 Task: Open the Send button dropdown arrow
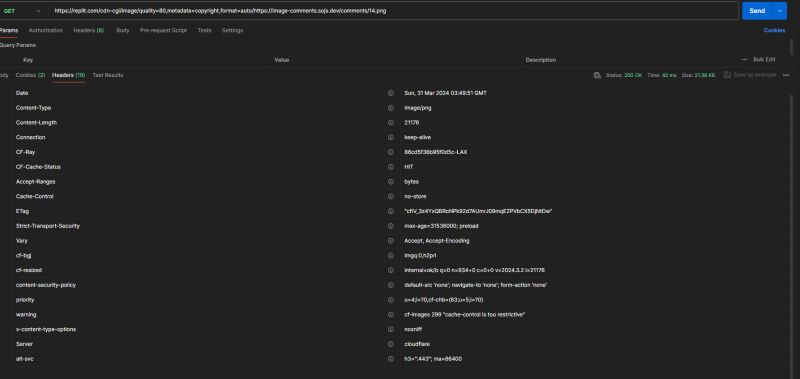pyautogui.click(x=780, y=11)
